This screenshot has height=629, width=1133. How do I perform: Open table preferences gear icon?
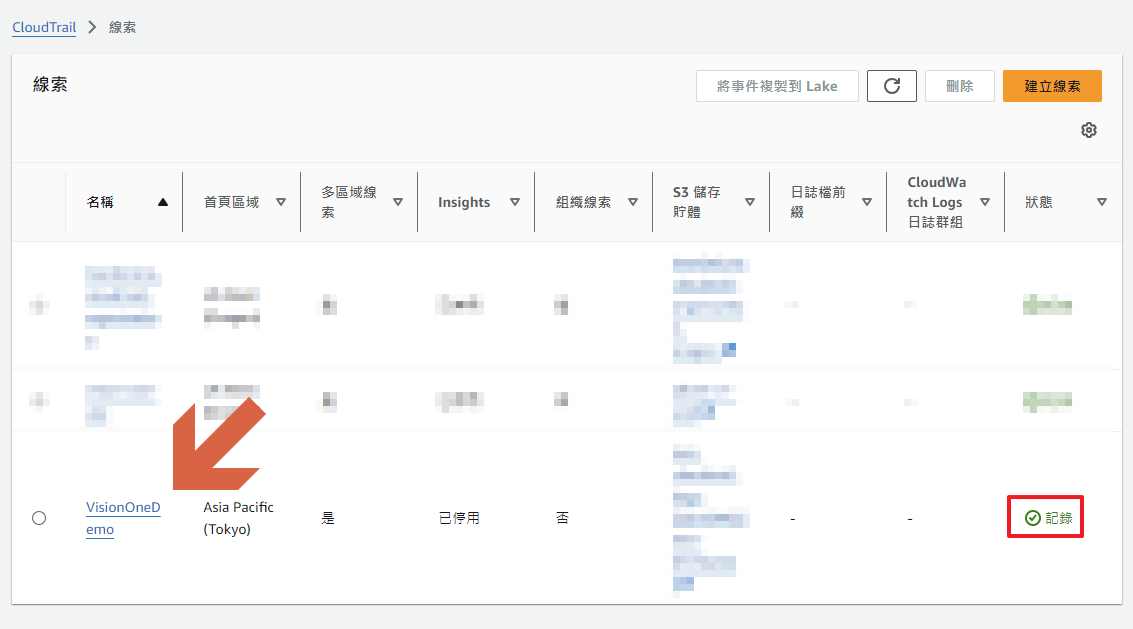tap(1089, 130)
